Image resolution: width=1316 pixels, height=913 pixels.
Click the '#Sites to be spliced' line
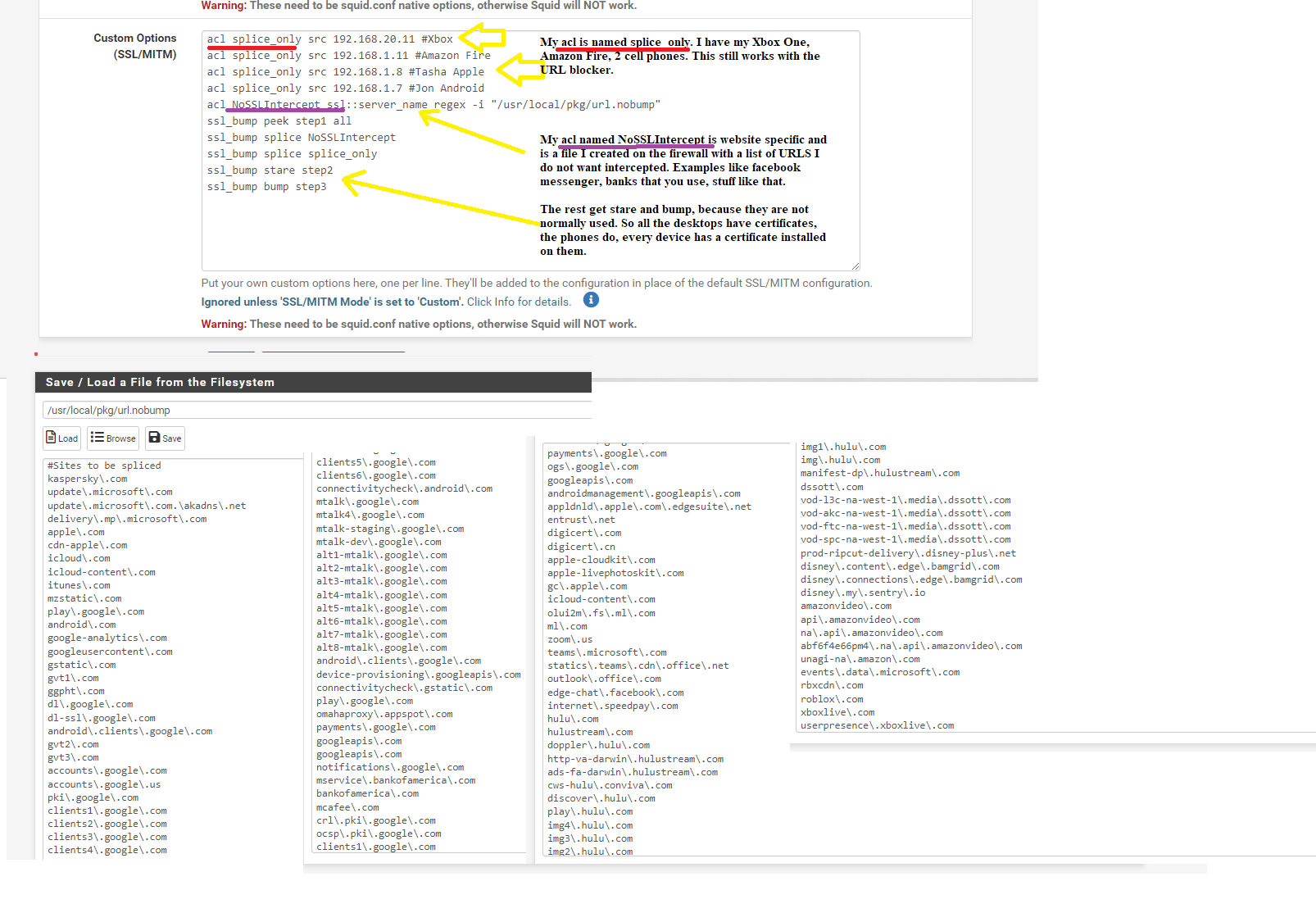tap(104, 466)
